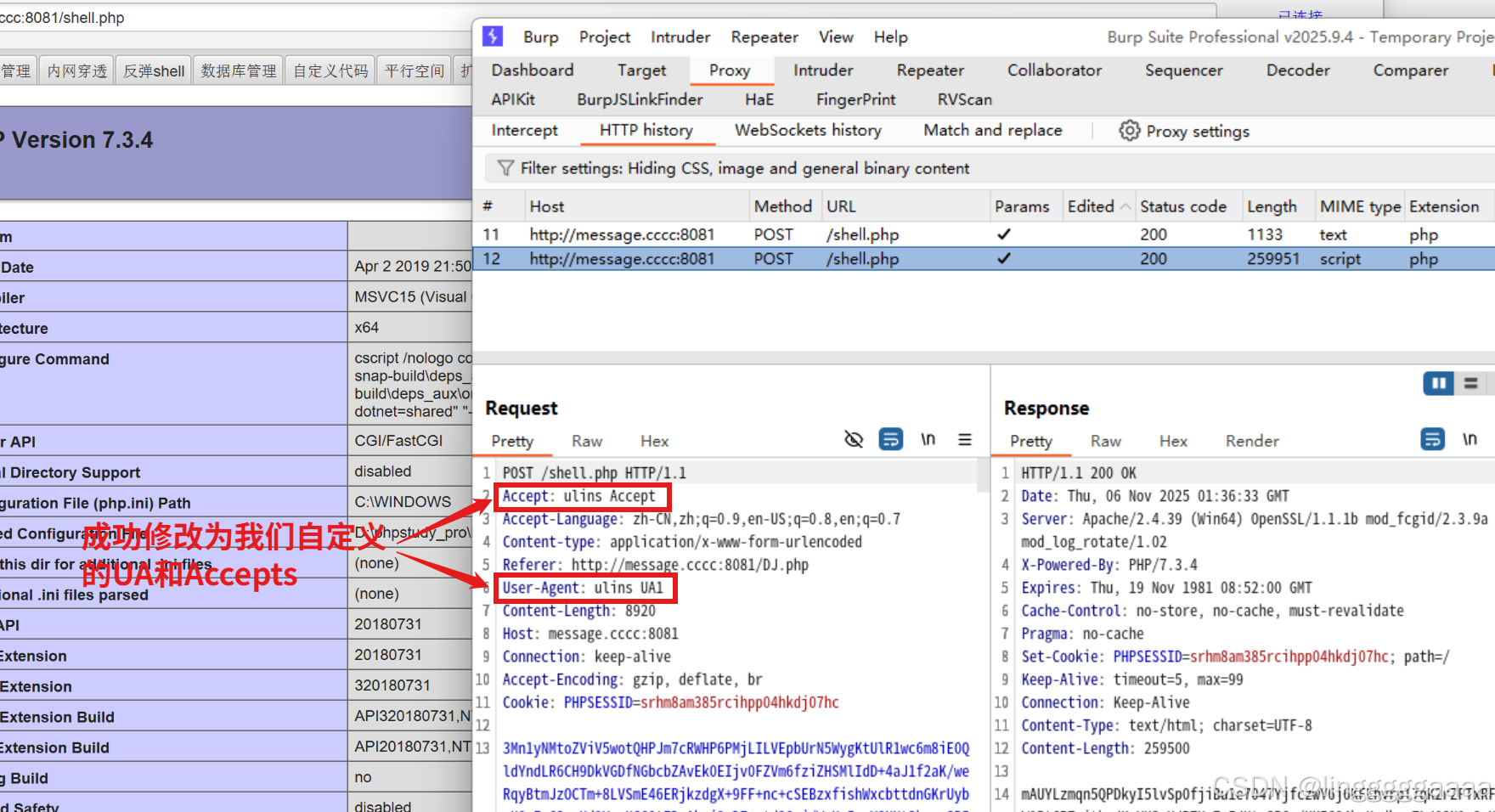The width and height of the screenshot is (1495, 812).
Task: Open the FingerPrint extension tab
Action: [855, 99]
